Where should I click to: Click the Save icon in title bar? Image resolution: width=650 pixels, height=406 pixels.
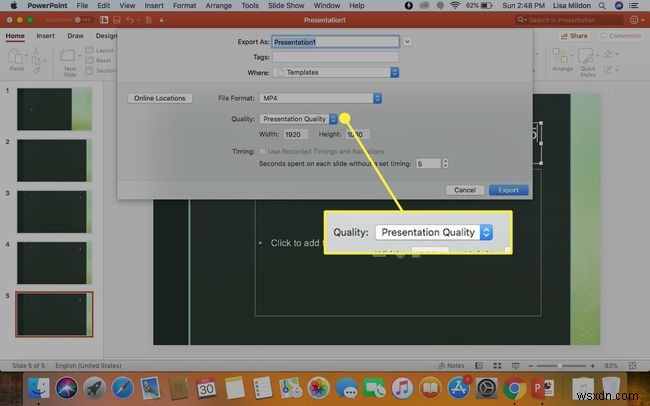coord(117,20)
